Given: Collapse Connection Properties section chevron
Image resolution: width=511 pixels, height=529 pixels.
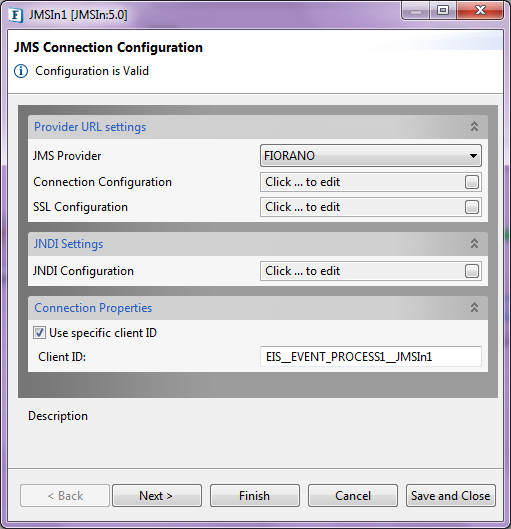Looking at the screenshot, I should [x=474, y=307].
